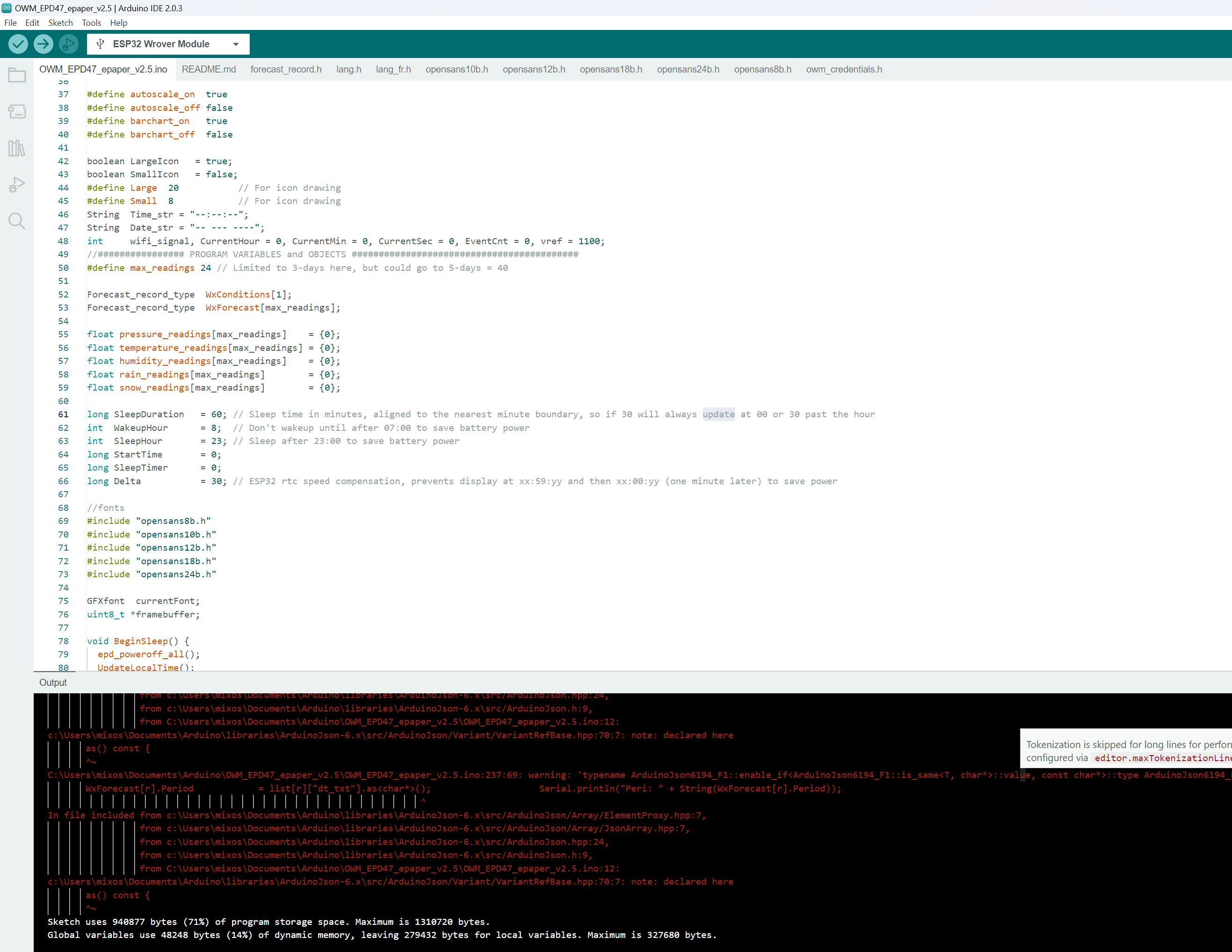Start the debugger with the Debug button
Screen dimensions: 1232x952
click(x=68, y=44)
